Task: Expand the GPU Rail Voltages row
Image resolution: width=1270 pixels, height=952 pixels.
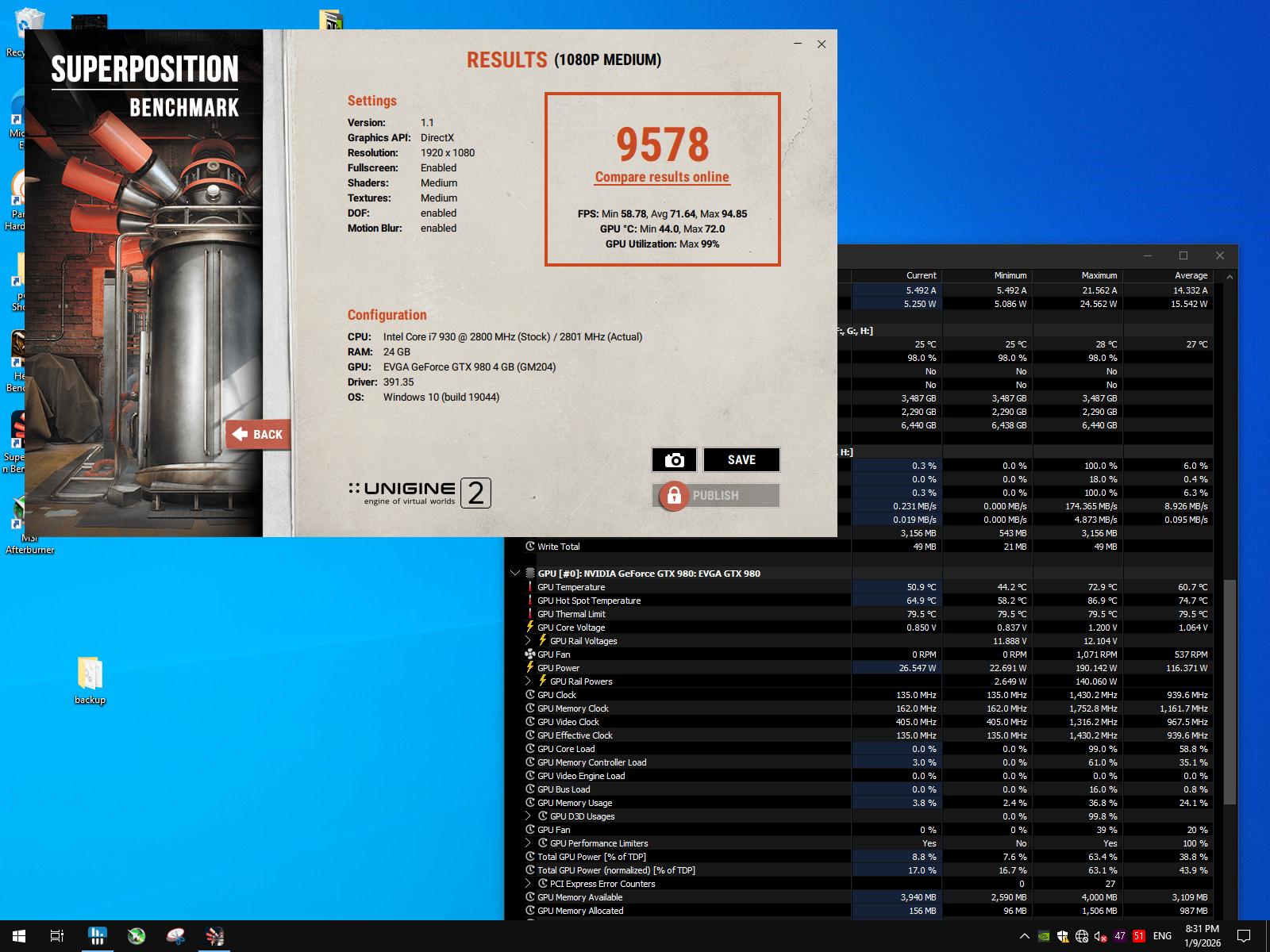Action: [x=529, y=641]
